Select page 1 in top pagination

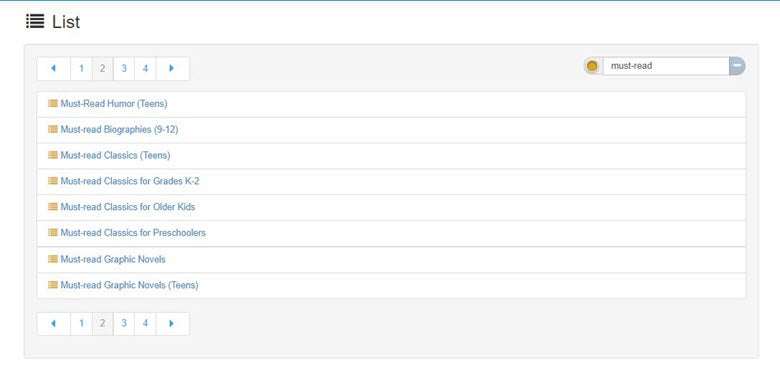click(82, 69)
